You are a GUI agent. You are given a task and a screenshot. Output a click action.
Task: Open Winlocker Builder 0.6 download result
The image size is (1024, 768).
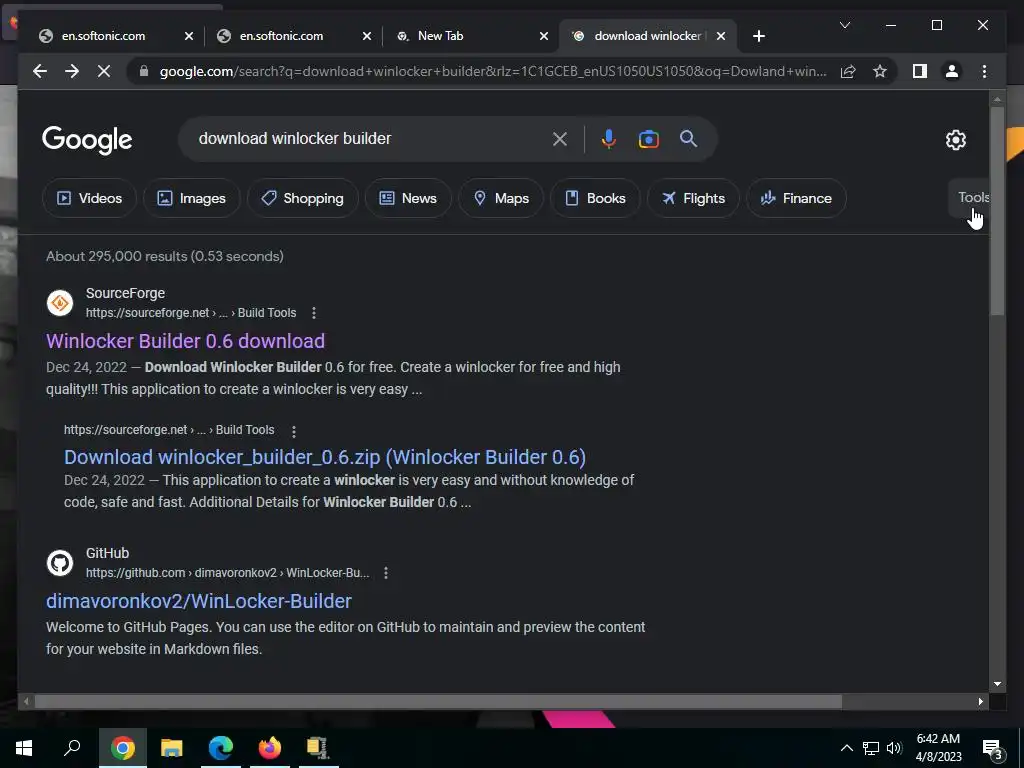click(185, 341)
